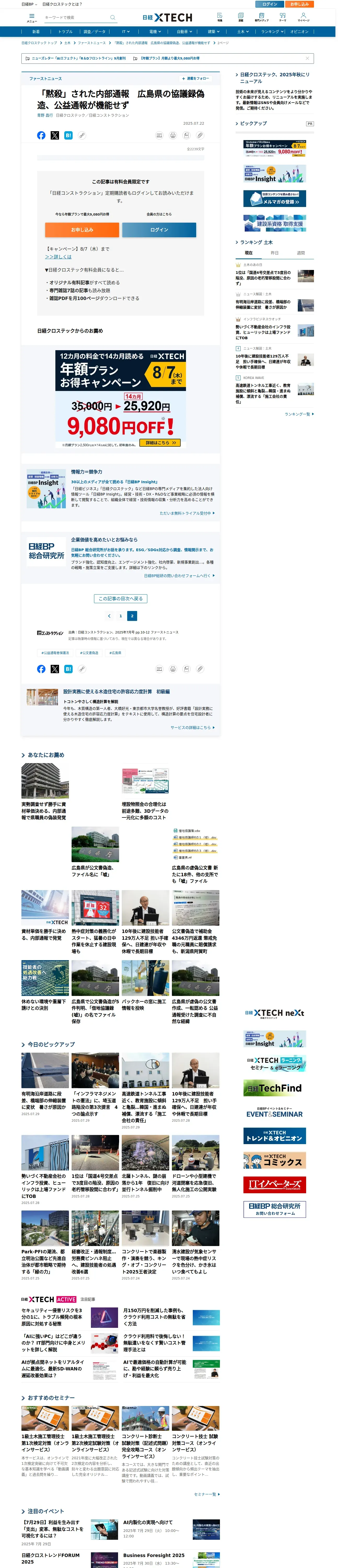Viewport: 338px width, 1568px height.
Task: Hatena B! bookmark icon below the hashtag row
Action: point(68,669)
